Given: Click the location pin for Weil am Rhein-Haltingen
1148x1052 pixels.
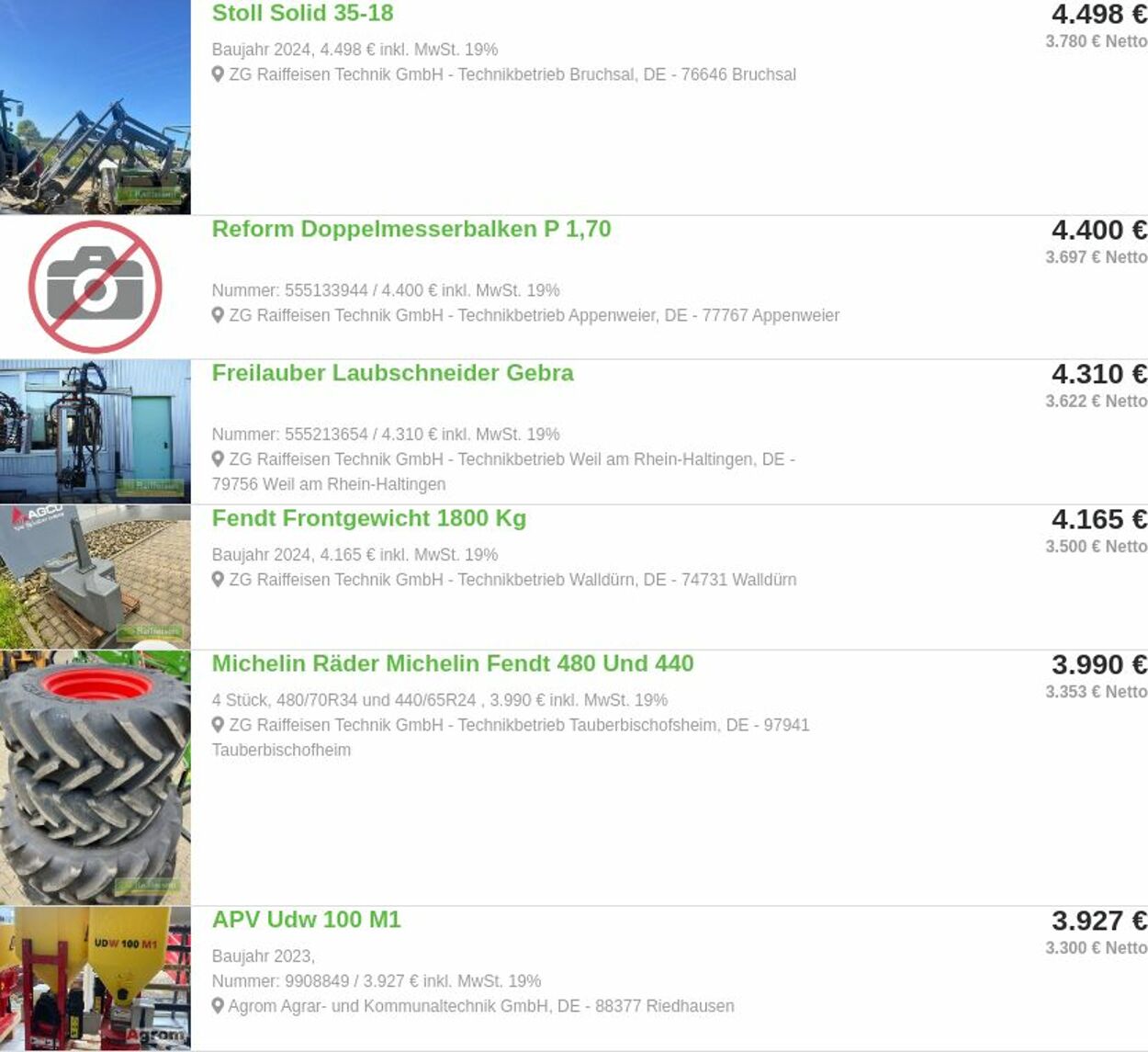Looking at the screenshot, I should 218,458.
